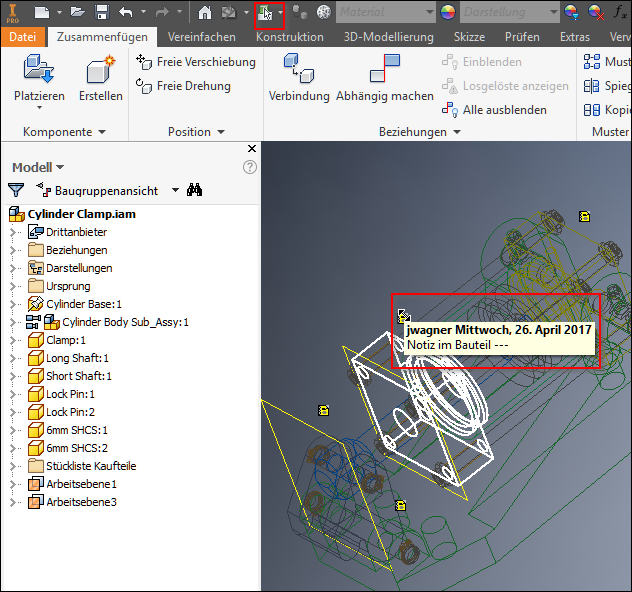Click the Undo arrow icon

coord(126,12)
